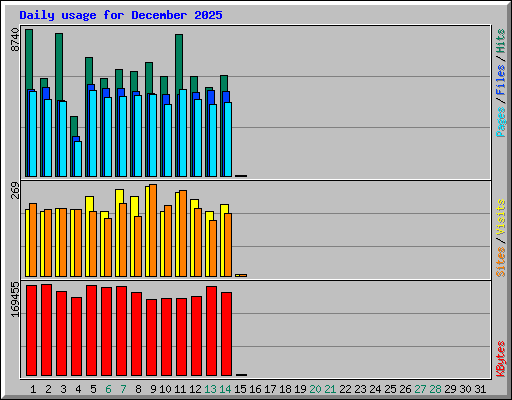Select green weekend day 13 label
Viewport: 512px width, 400px height.
210,389
